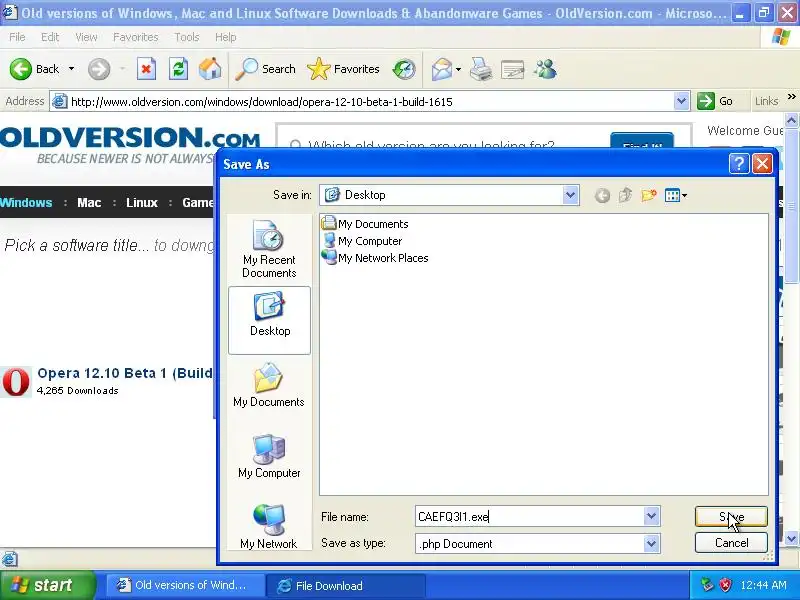The image size is (800, 600).
Task: Click the Save button
Action: point(731,516)
